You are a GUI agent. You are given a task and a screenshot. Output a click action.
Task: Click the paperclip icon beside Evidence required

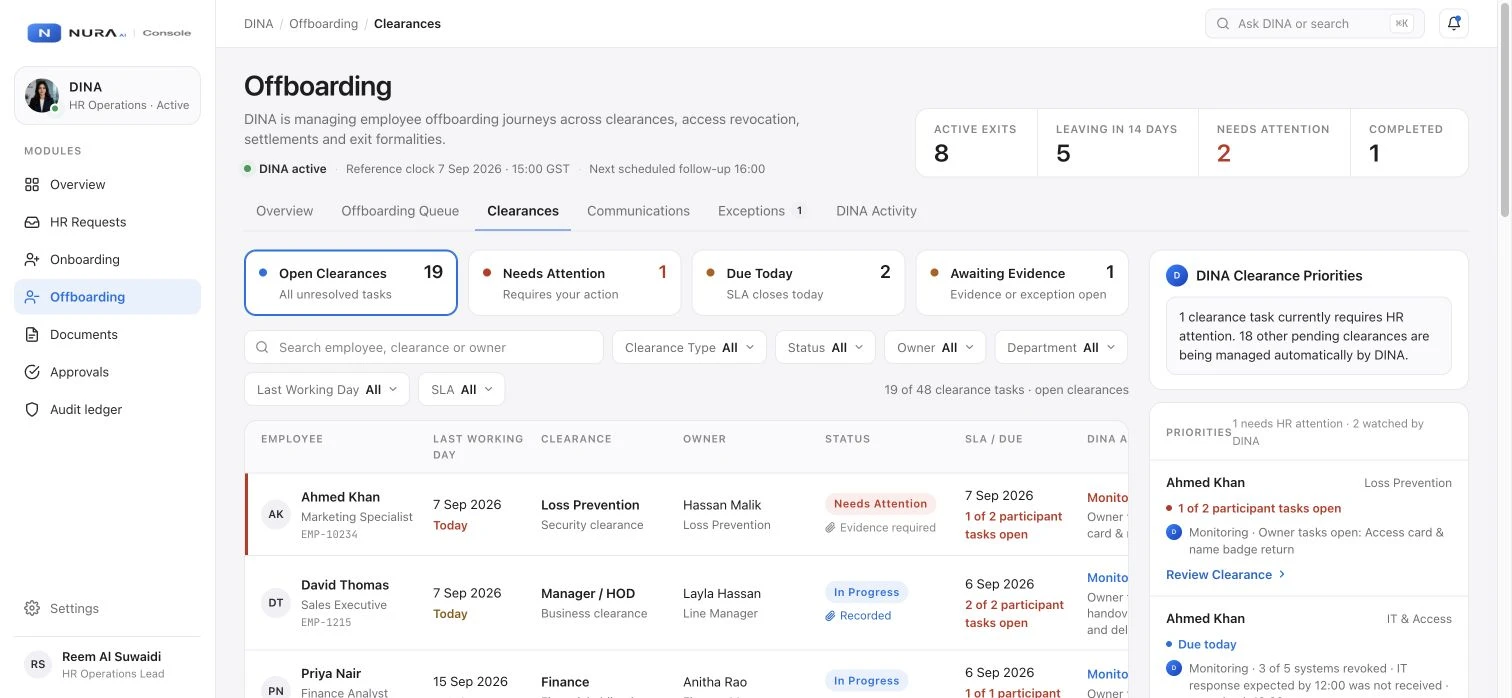coord(830,528)
